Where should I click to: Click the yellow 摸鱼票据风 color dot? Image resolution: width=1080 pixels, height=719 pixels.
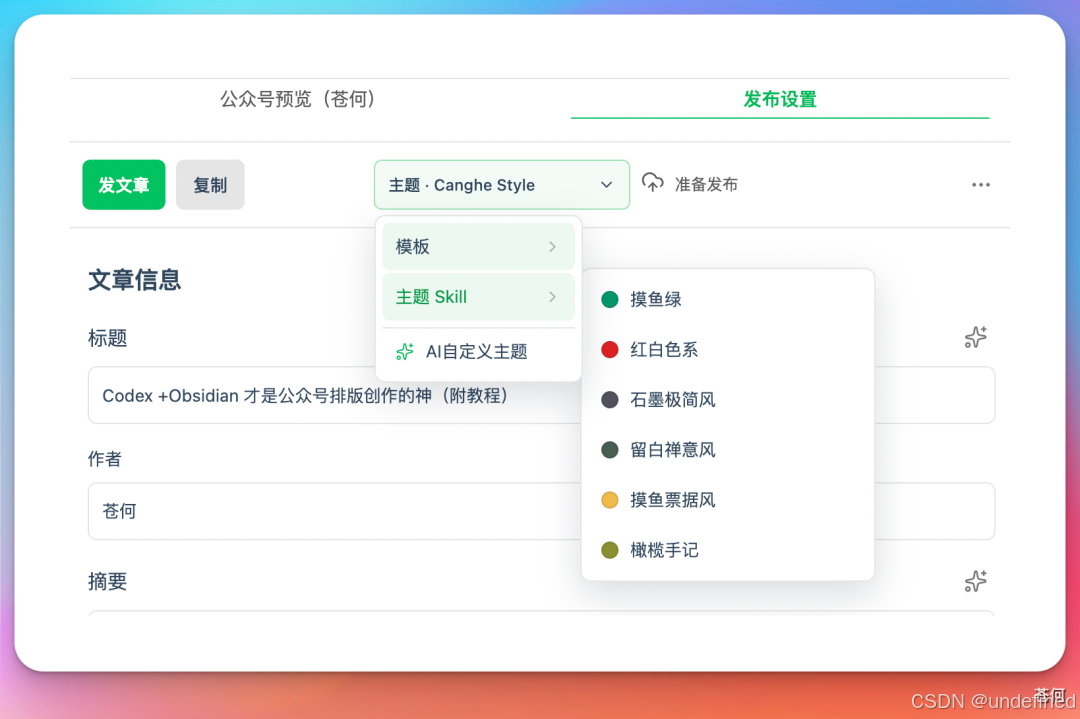coord(610,500)
